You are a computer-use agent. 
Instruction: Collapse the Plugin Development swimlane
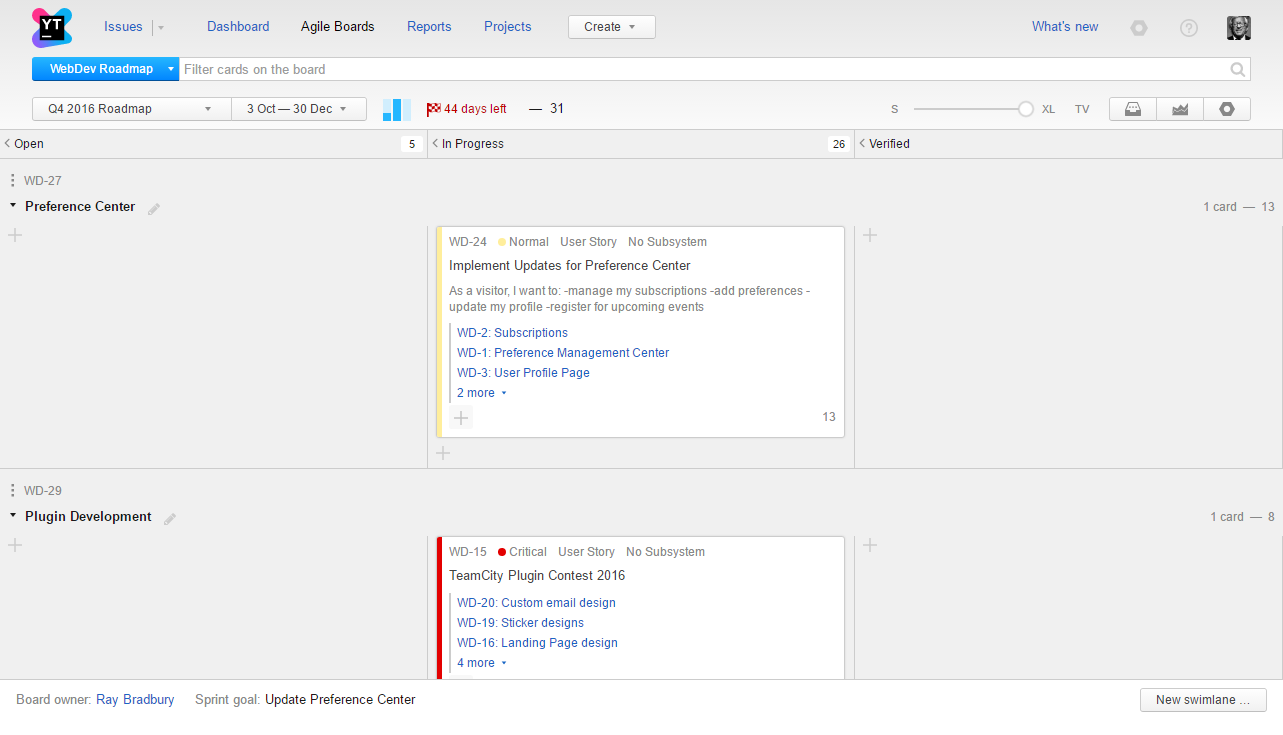tap(13, 516)
